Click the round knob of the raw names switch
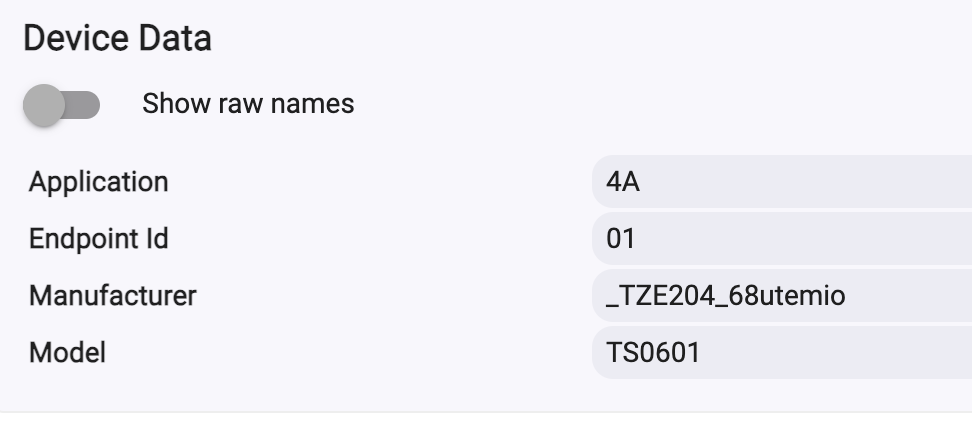 [45, 104]
